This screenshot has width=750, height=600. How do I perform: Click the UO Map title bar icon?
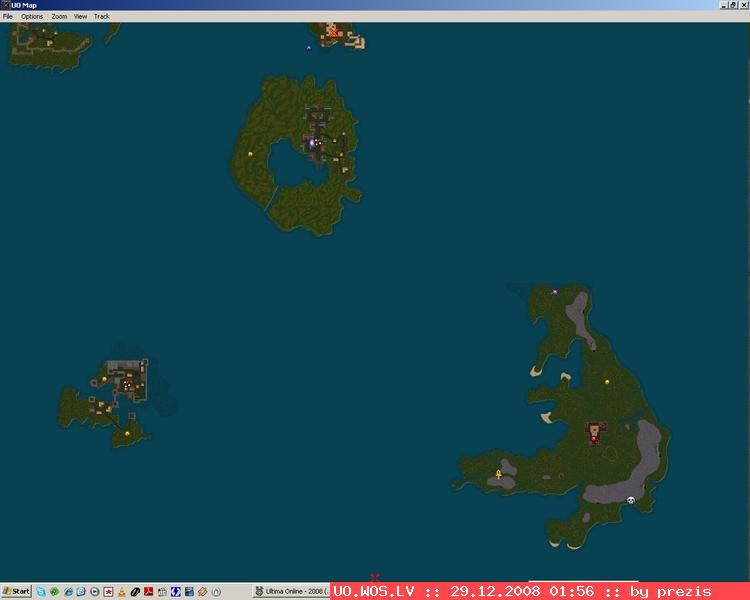(5, 5)
